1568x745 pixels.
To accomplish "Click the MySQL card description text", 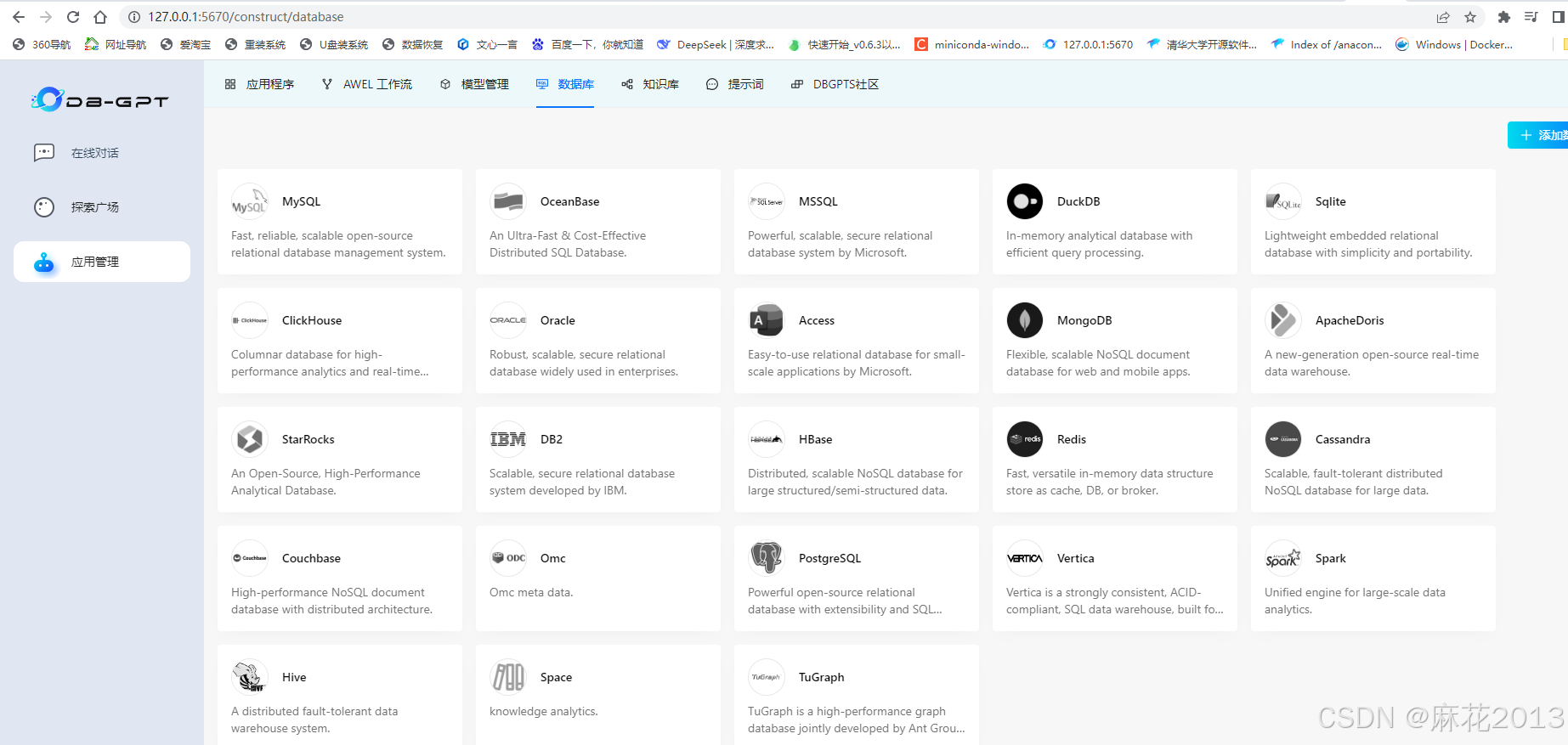I will pos(338,244).
